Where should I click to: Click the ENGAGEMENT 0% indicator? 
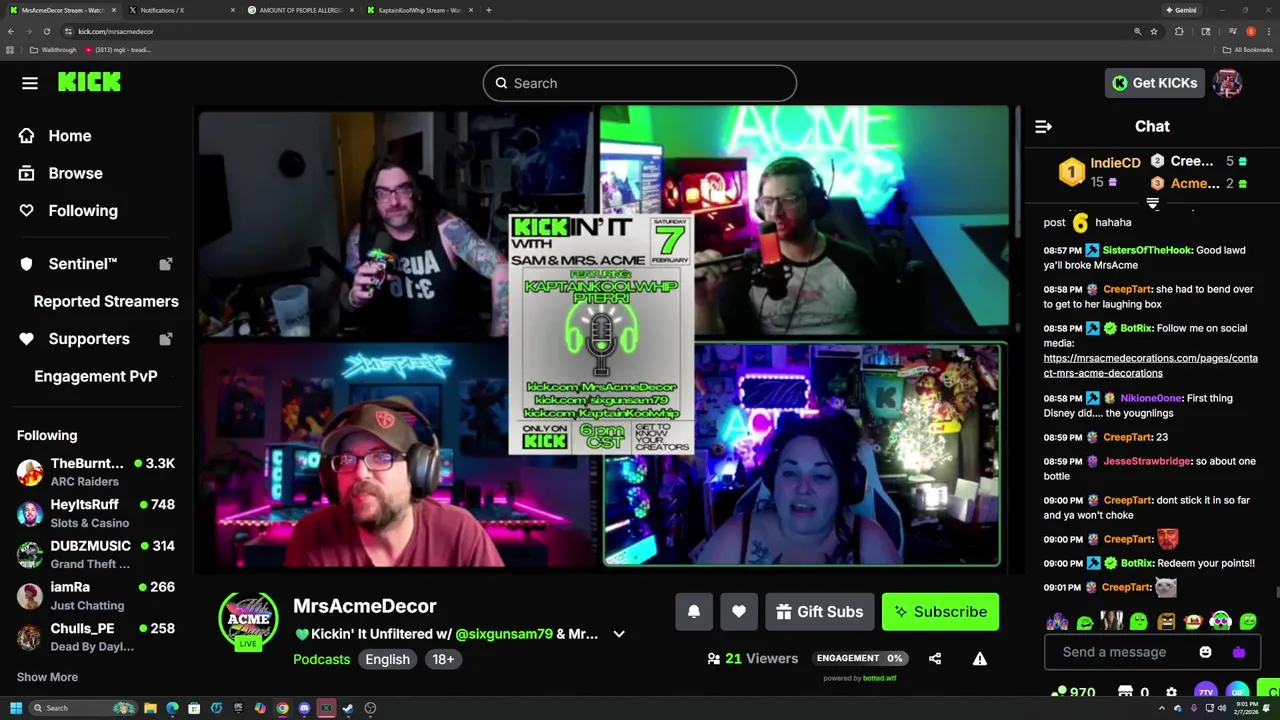click(859, 658)
